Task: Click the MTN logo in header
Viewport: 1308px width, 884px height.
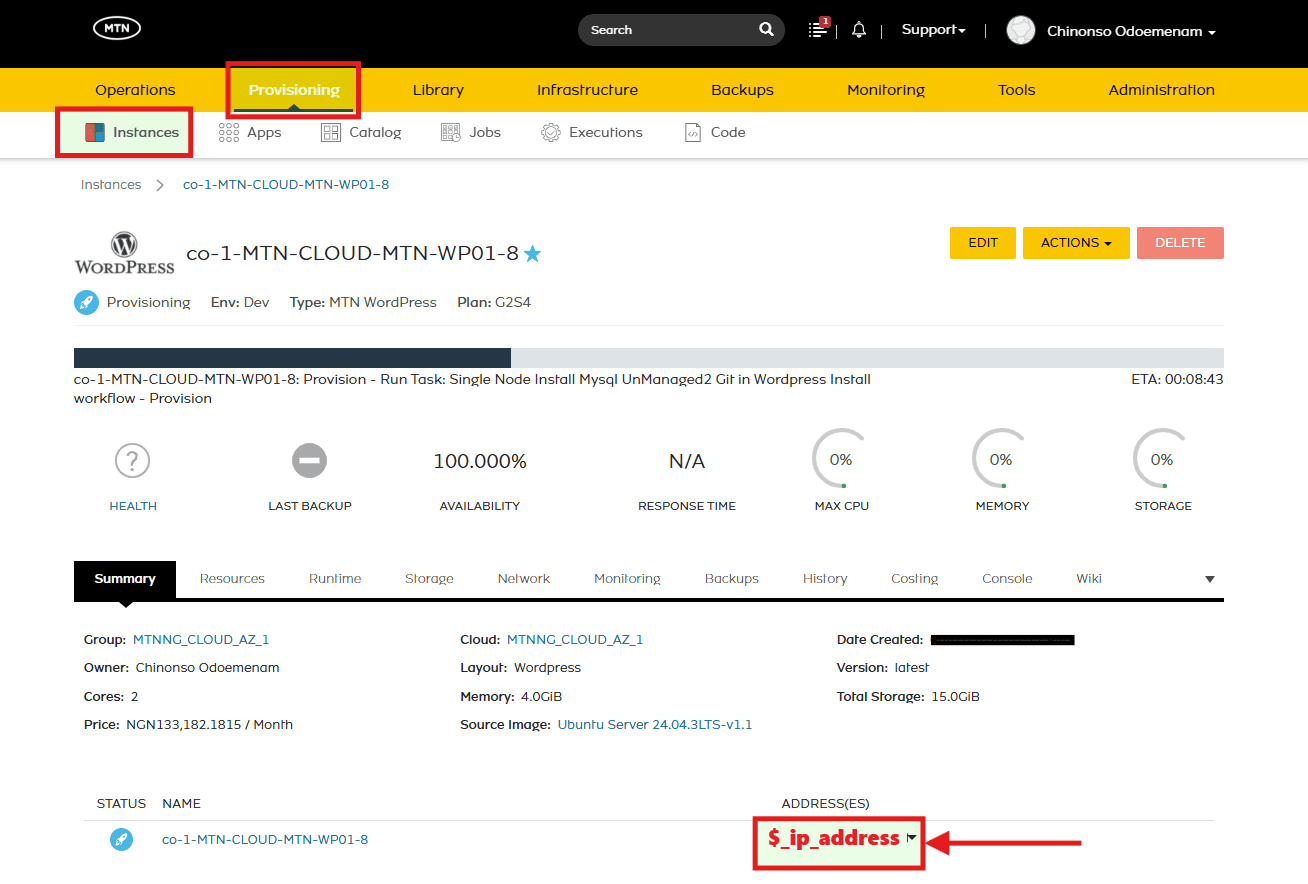Action: (117, 29)
